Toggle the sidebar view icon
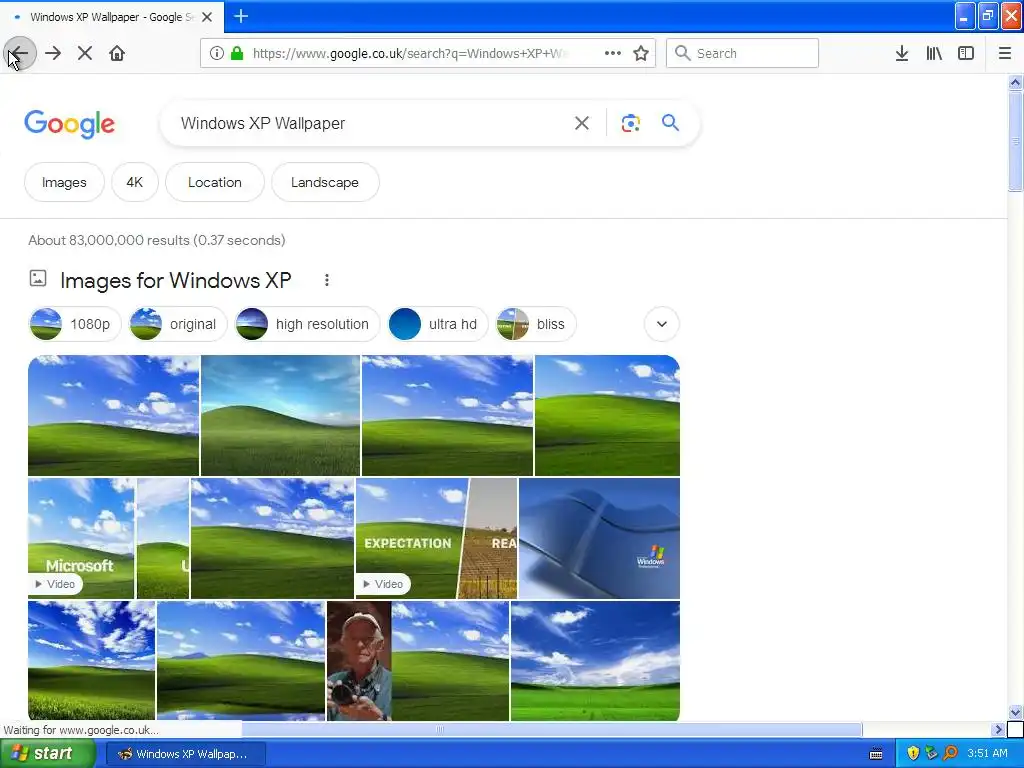Viewport: 1024px width, 768px height. click(966, 54)
